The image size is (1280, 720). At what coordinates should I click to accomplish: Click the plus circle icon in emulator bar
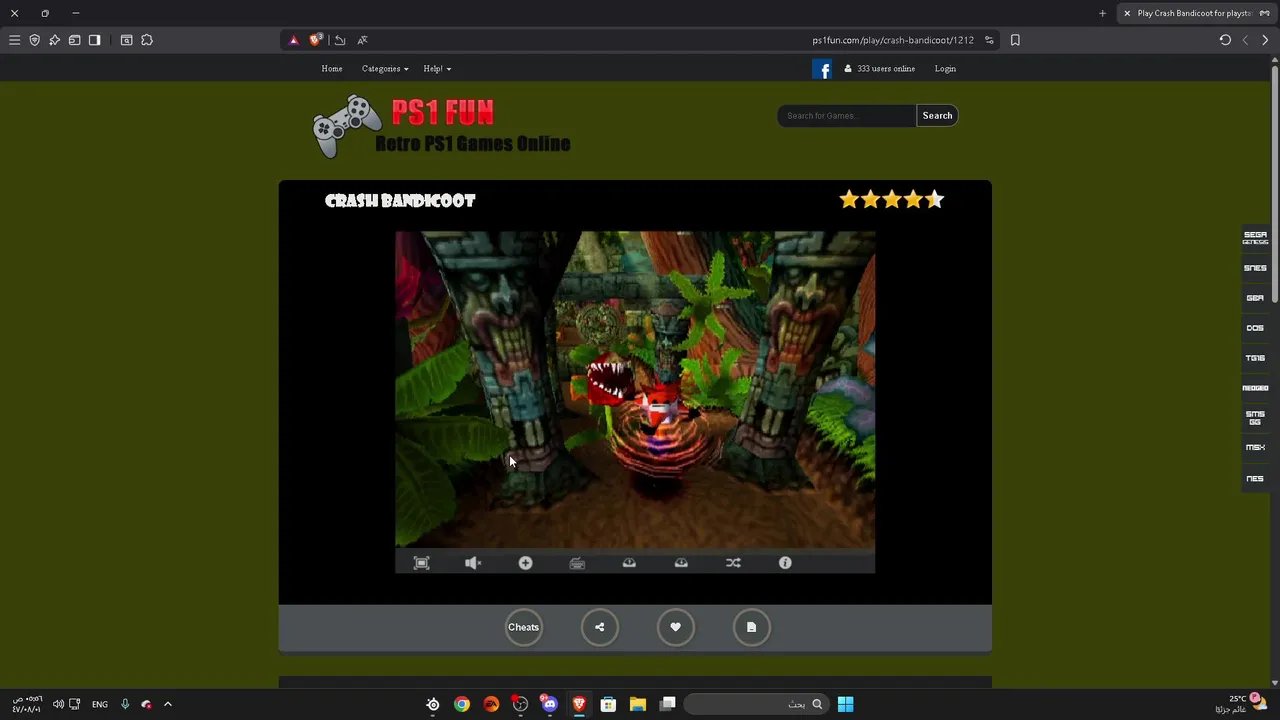(525, 563)
